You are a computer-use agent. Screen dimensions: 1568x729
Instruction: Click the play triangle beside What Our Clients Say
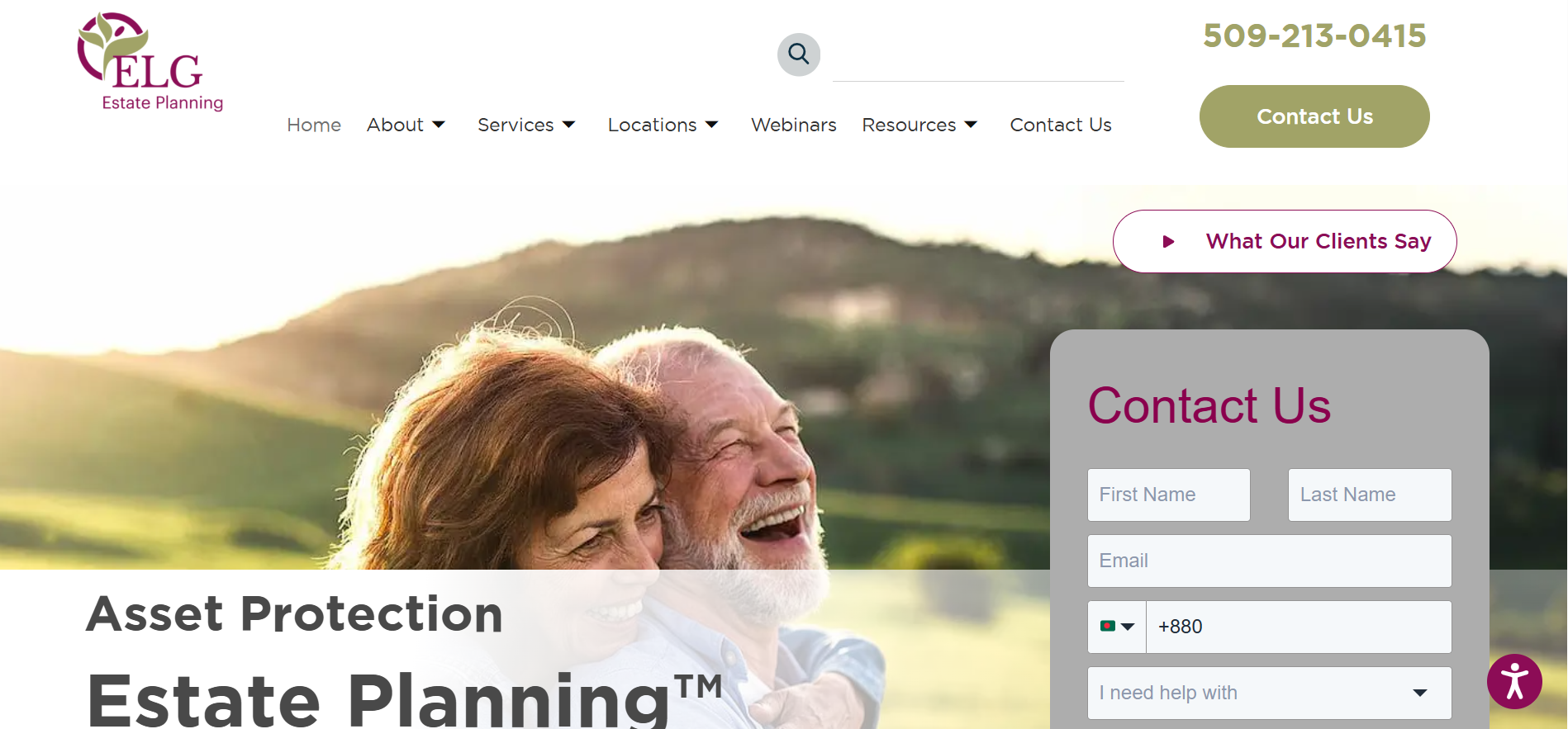pyautogui.click(x=1168, y=242)
